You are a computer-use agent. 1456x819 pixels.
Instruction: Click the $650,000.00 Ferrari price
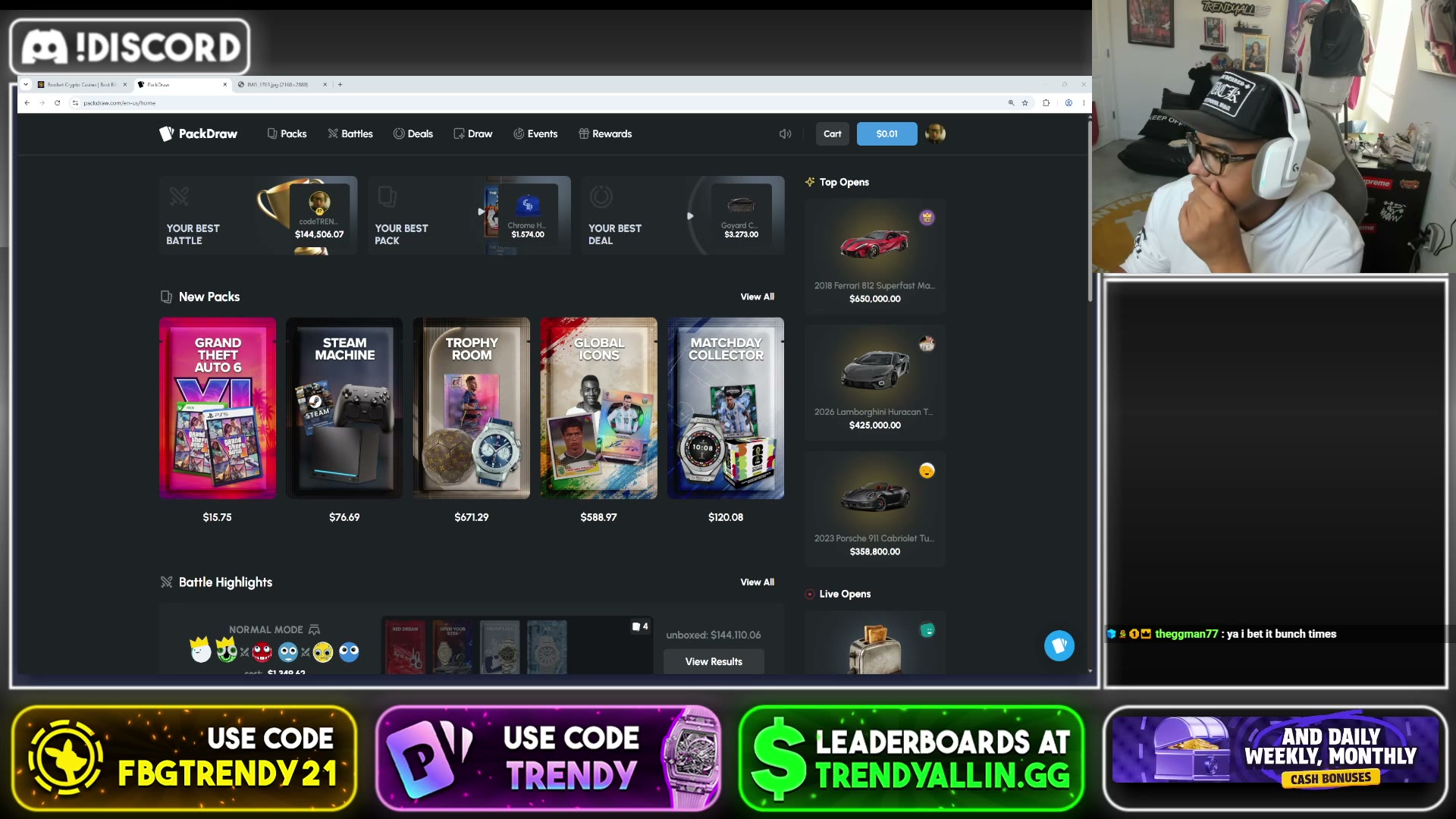tap(875, 299)
